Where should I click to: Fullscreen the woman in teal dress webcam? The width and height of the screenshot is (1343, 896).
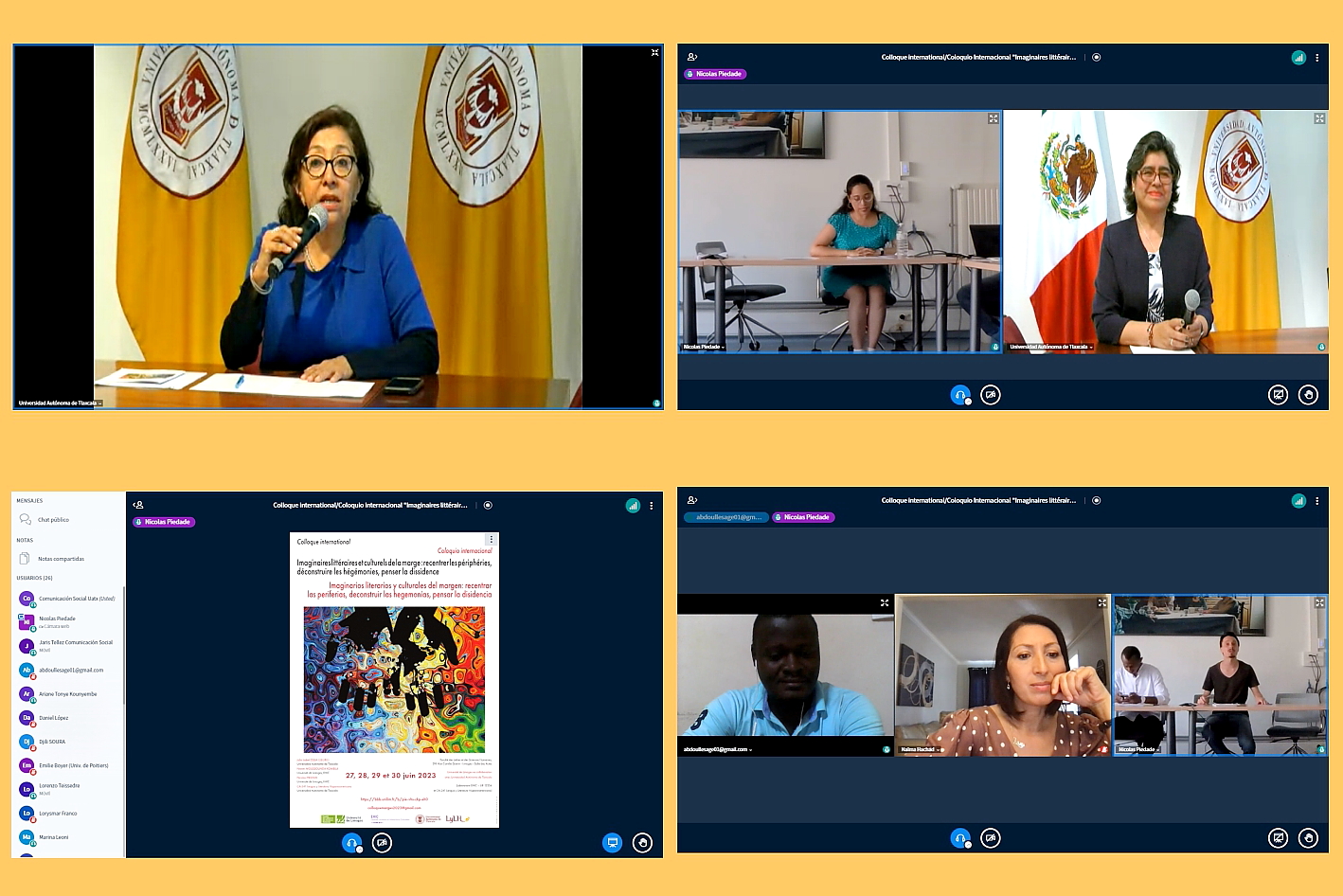(993, 118)
